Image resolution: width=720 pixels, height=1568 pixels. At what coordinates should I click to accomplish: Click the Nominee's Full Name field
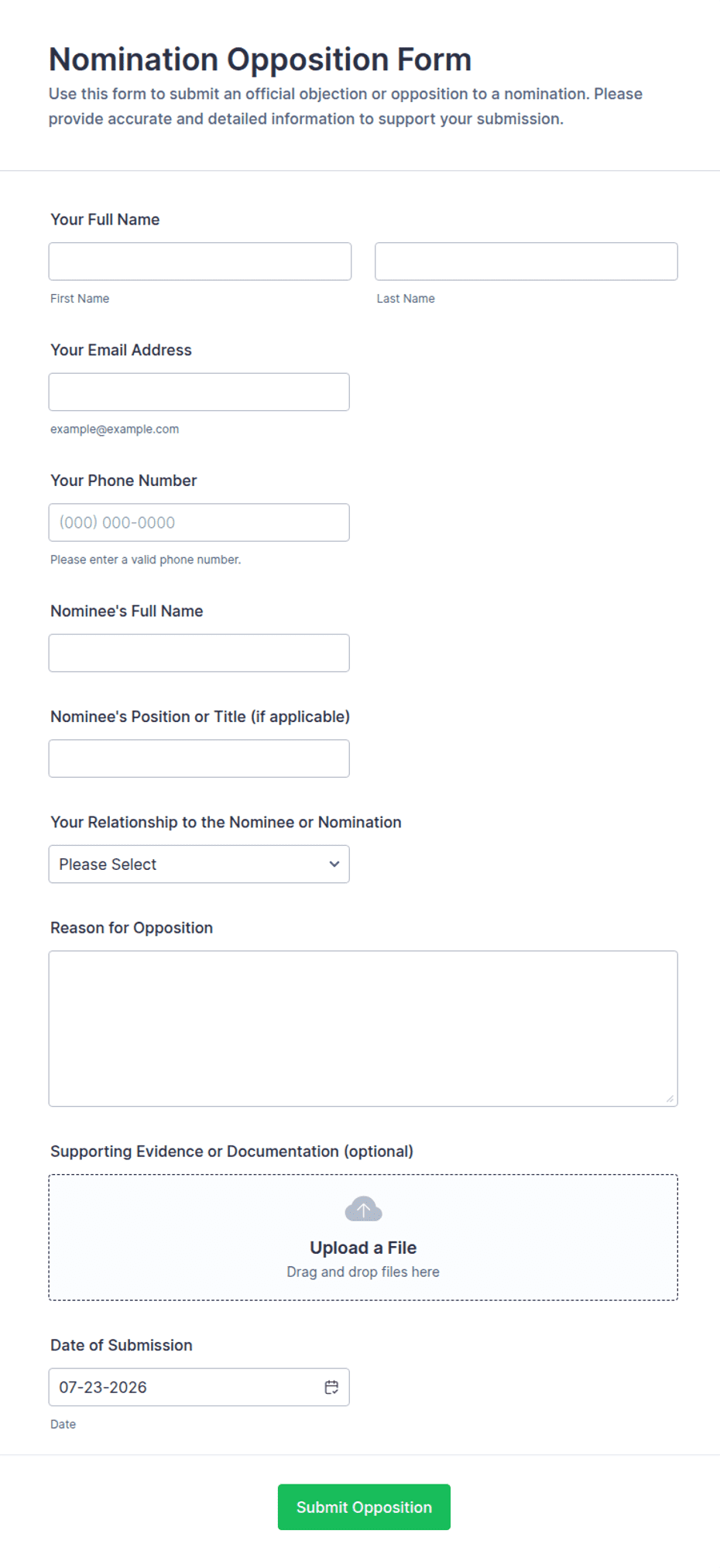point(199,653)
